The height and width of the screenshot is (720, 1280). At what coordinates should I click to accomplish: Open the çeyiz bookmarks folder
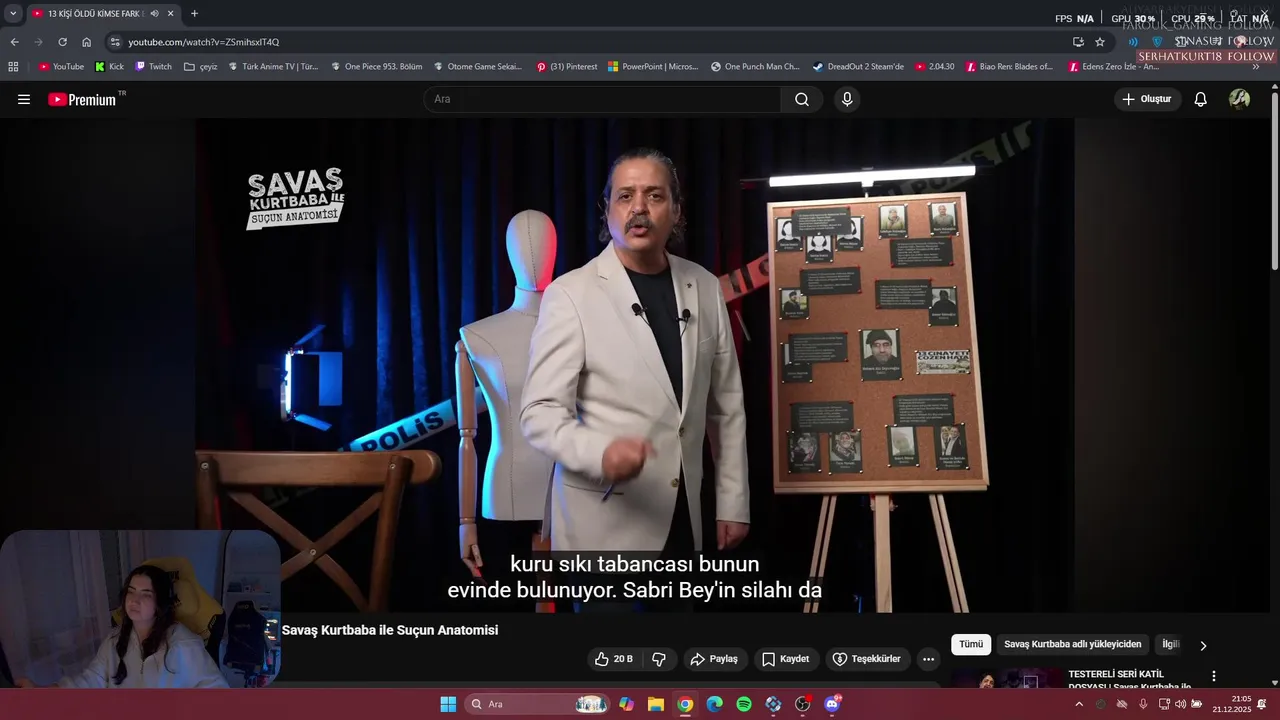200,67
